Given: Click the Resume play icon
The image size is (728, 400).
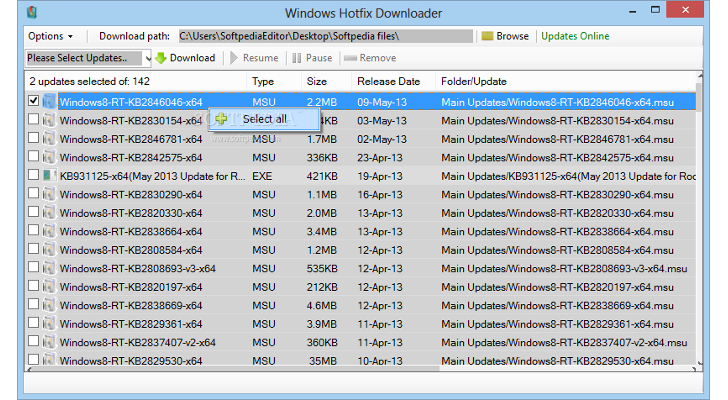Looking at the screenshot, I should [x=234, y=58].
